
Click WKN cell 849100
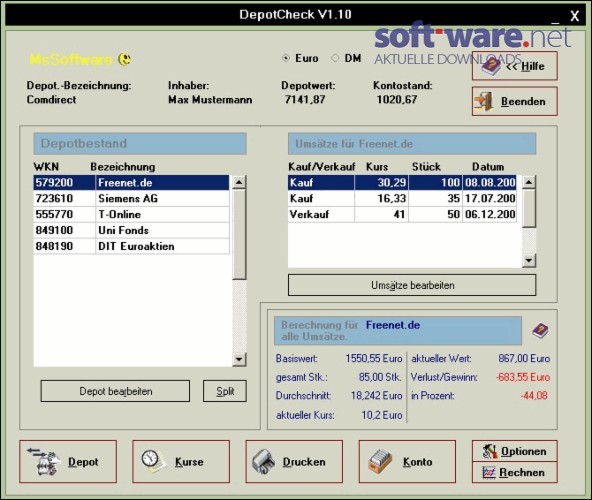[64, 230]
